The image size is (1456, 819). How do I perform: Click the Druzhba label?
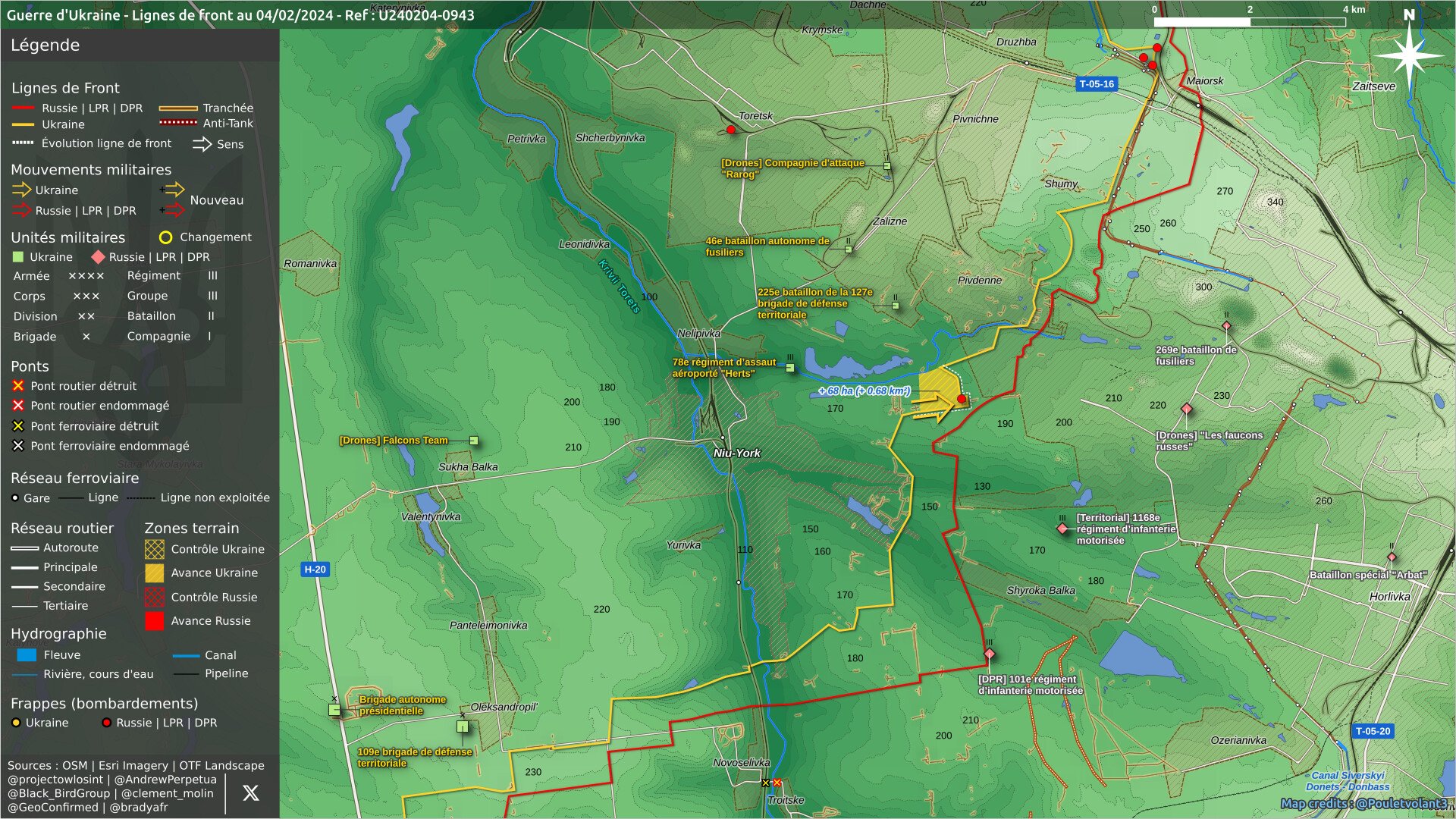tap(1016, 42)
